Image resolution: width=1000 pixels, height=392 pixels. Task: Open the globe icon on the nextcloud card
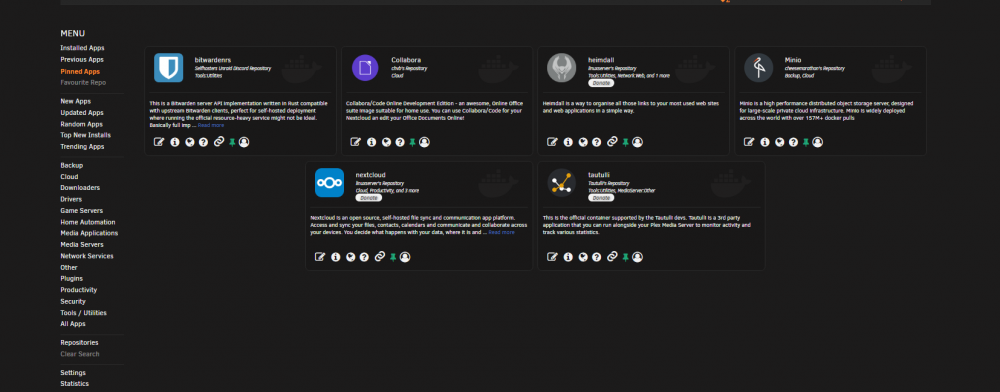pyautogui.click(x=350, y=257)
